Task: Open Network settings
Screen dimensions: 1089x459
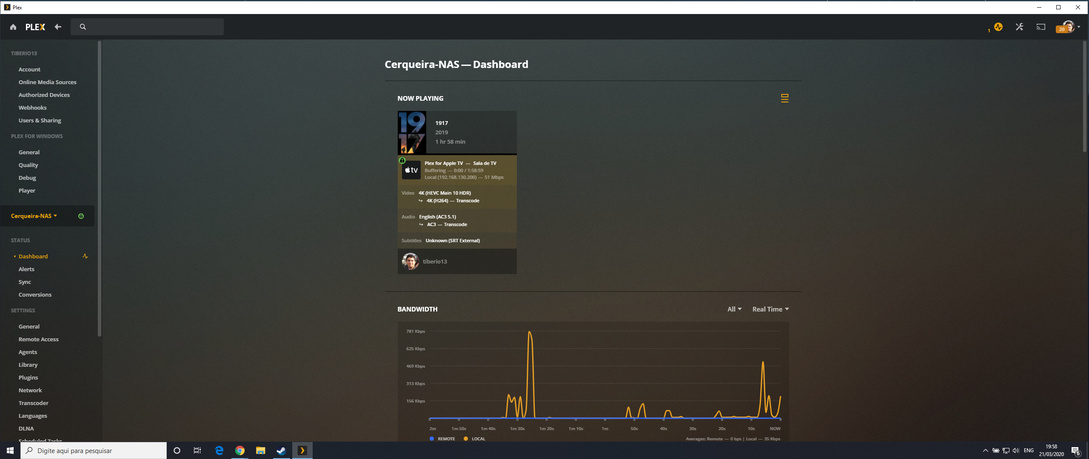Action: pos(30,390)
